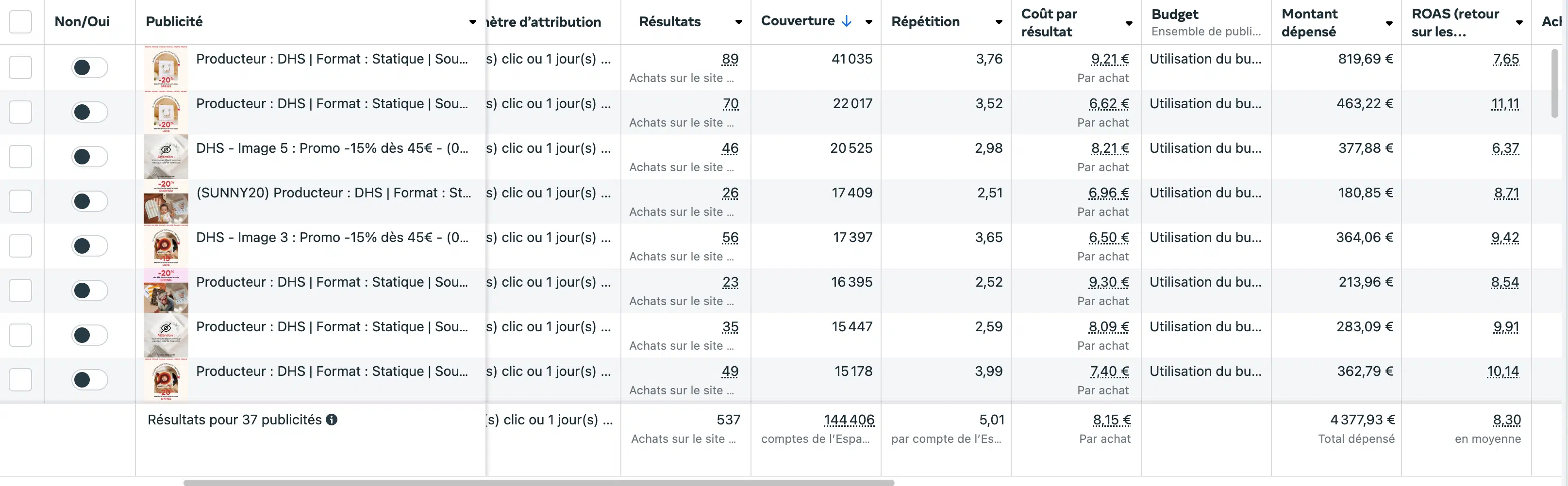Open thumbnail of DHS Image 3 promo ad
Image resolution: width=1568 pixels, height=486 pixels.
coord(166,246)
